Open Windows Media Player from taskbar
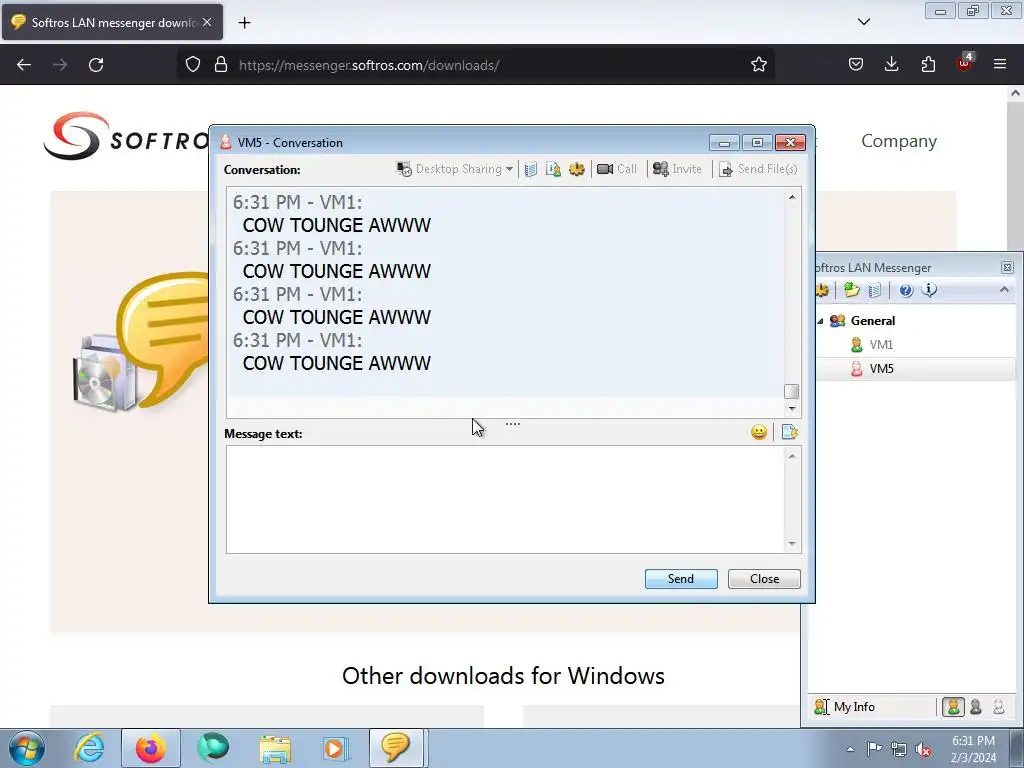Viewport: 1024px width, 768px height. (337, 748)
